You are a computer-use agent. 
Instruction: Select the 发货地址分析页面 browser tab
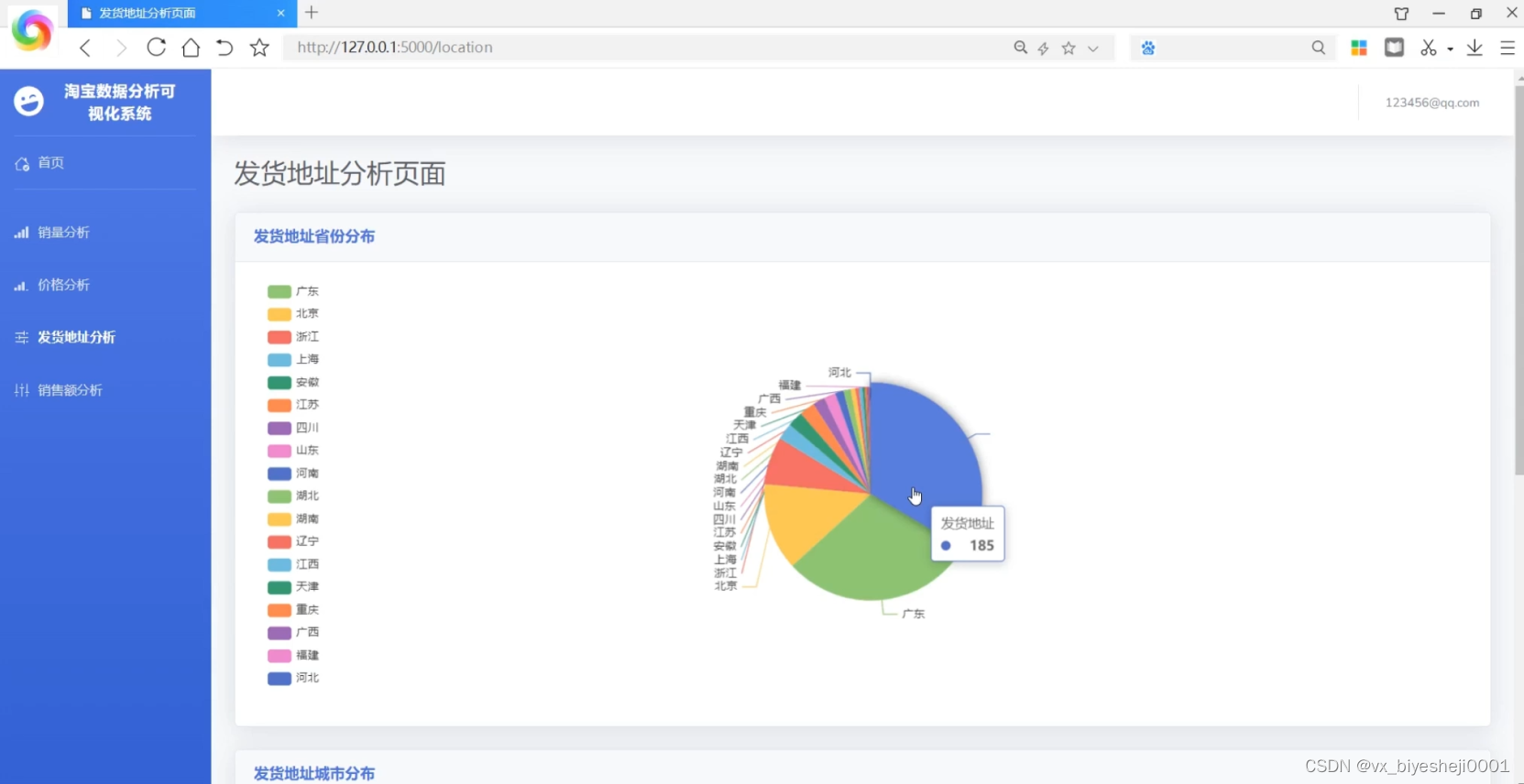(182, 13)
